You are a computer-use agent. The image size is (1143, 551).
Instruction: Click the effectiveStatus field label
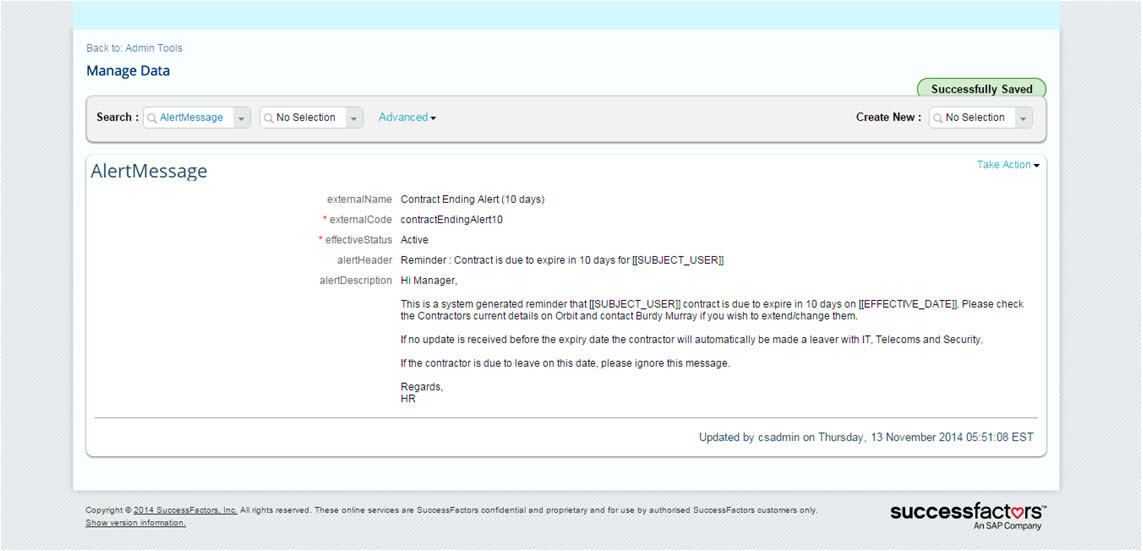[x=359, y=240]
